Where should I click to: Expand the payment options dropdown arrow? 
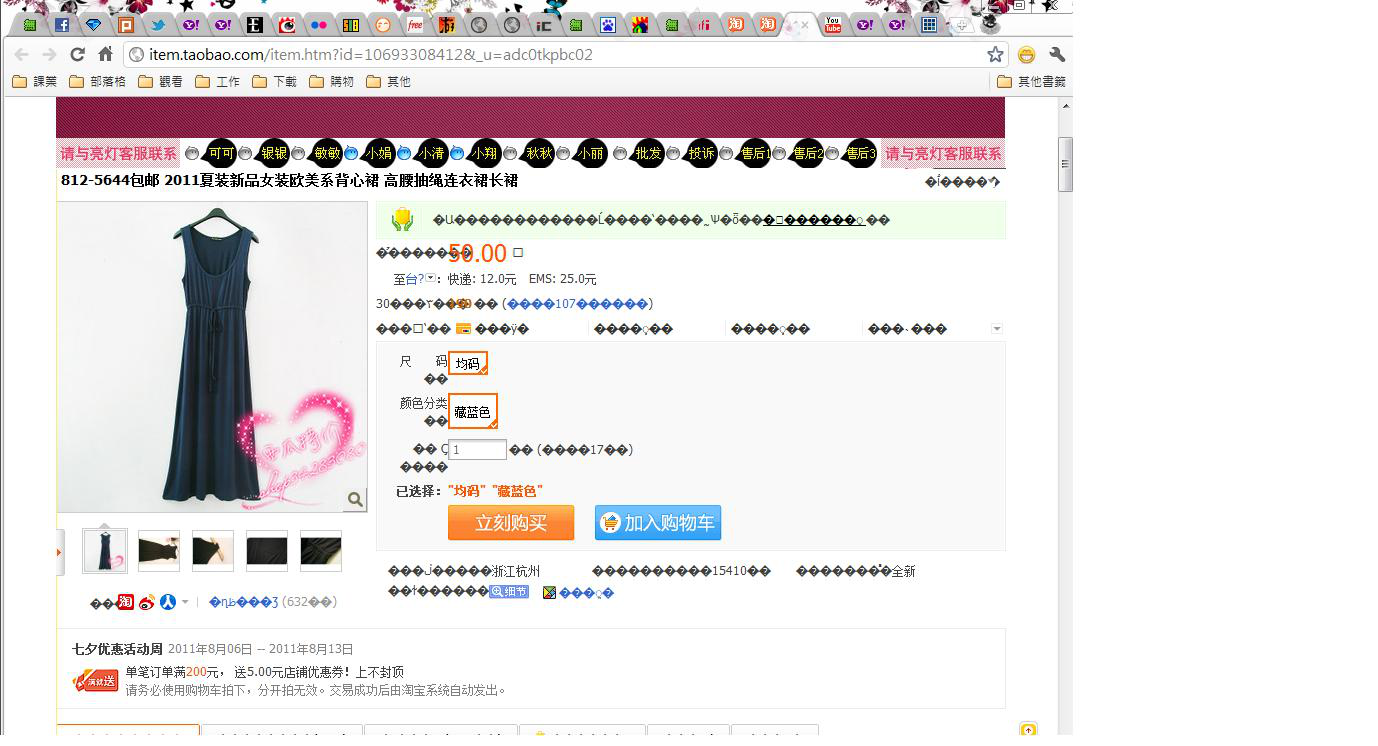pyautogui.click(x=996, y=329)
